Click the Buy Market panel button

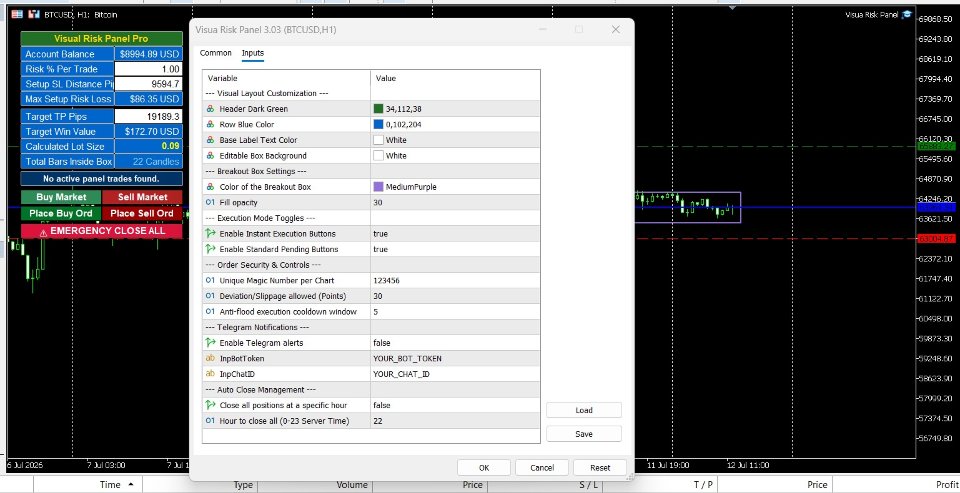[61, 197]
